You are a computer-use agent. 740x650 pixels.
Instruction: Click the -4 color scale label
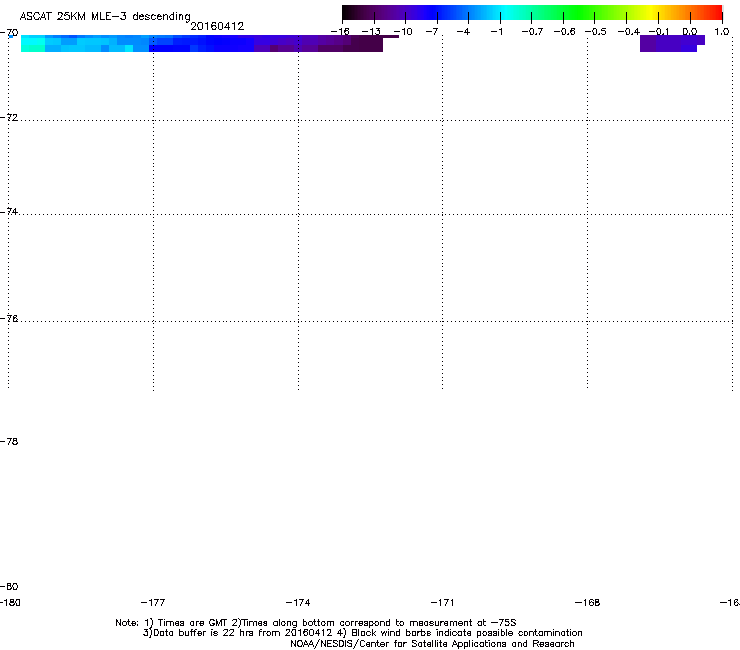click(x=463, y=32)
